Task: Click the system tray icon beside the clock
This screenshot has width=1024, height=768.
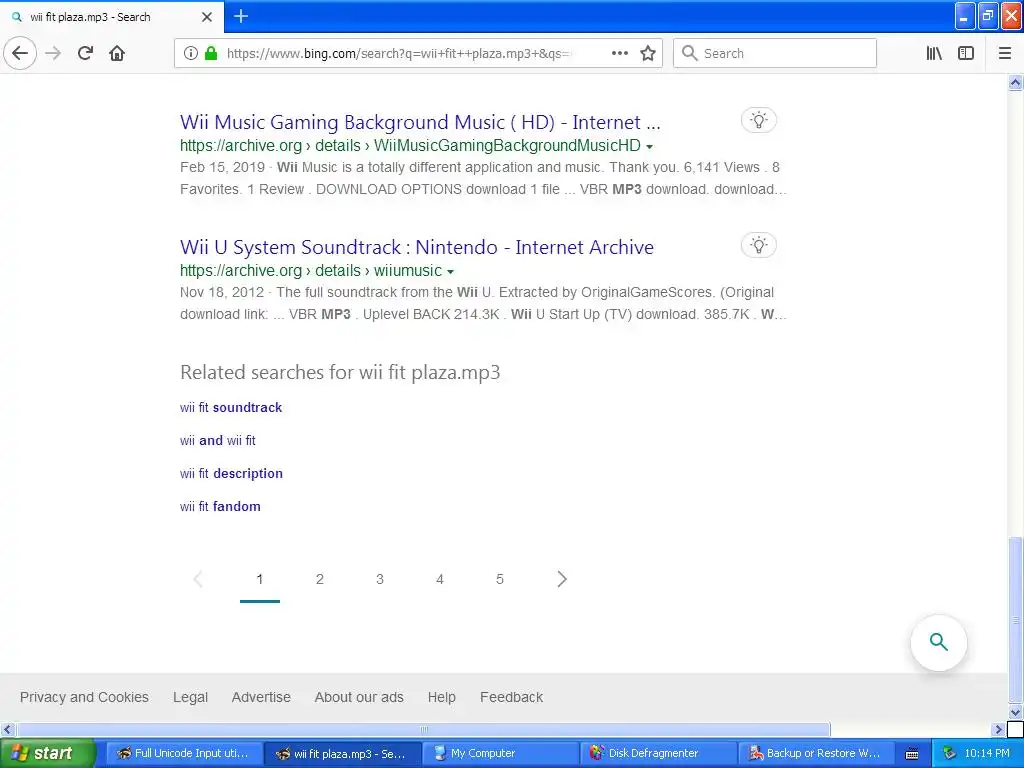Action: 950,754
